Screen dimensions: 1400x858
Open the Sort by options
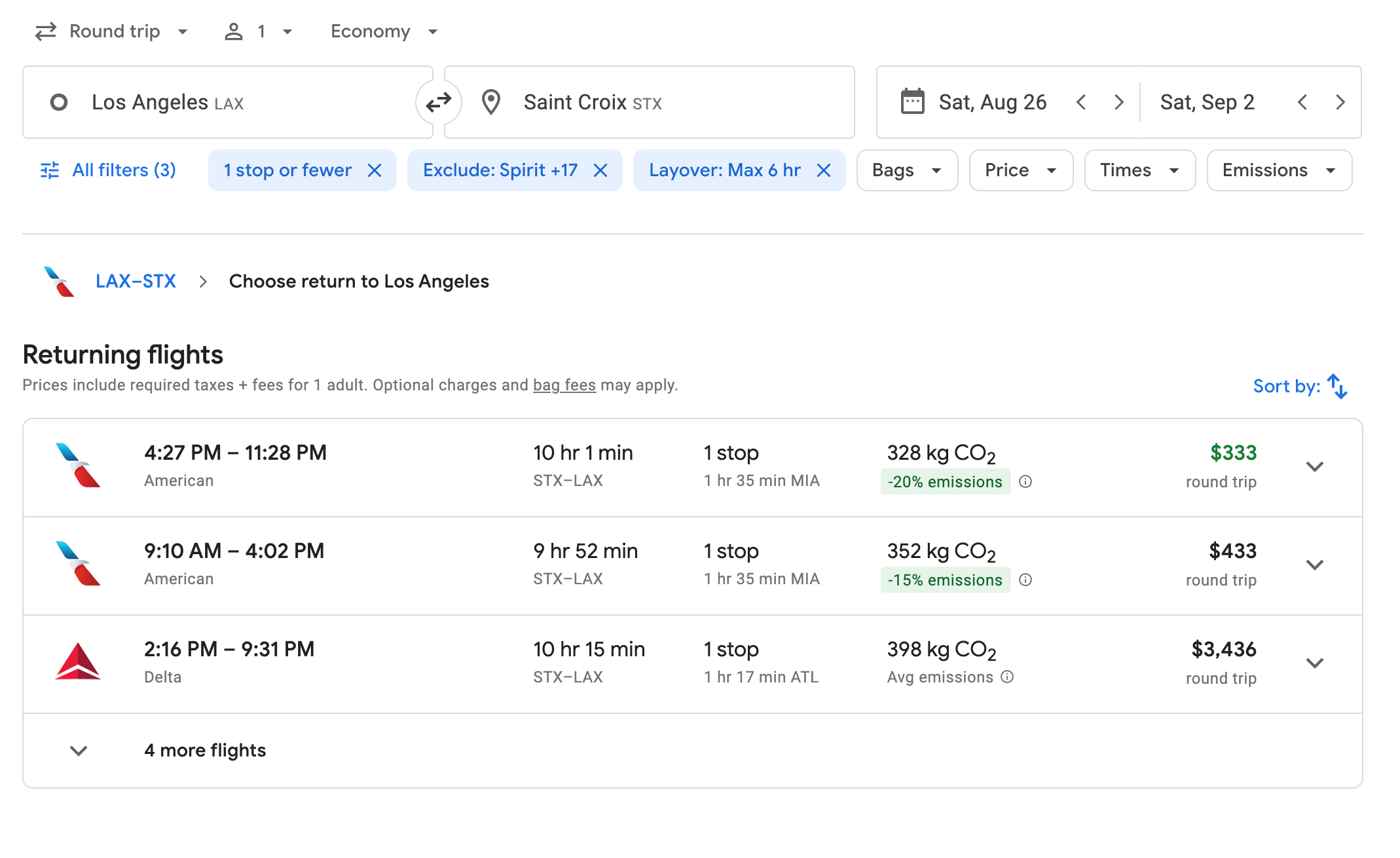click(1300, 386)
